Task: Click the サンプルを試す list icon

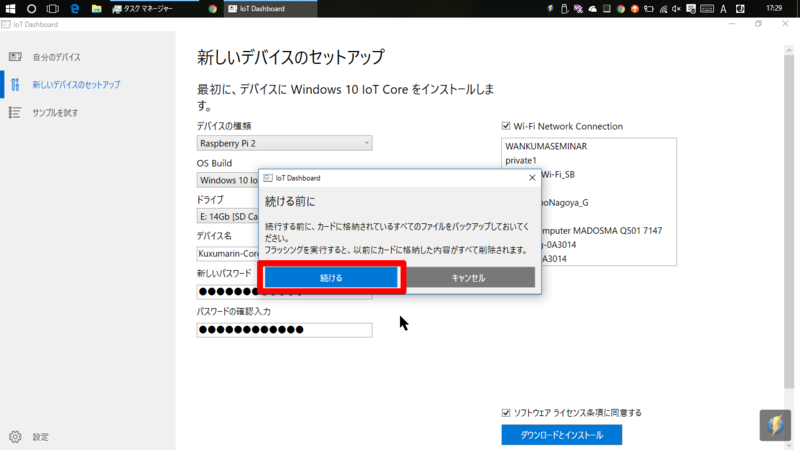Action: pyautogui.click(x=15, y=112)
